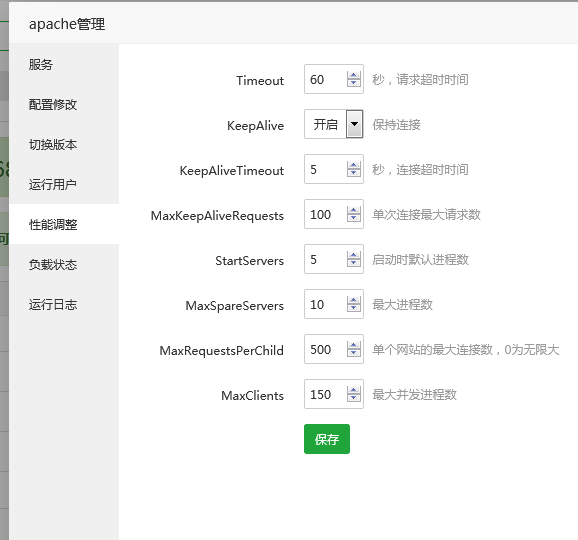Increment MaxKeepAliveRequests using up spinner
Image resolution: width=578 pixels, height=540 pixels.
[354, 210]
